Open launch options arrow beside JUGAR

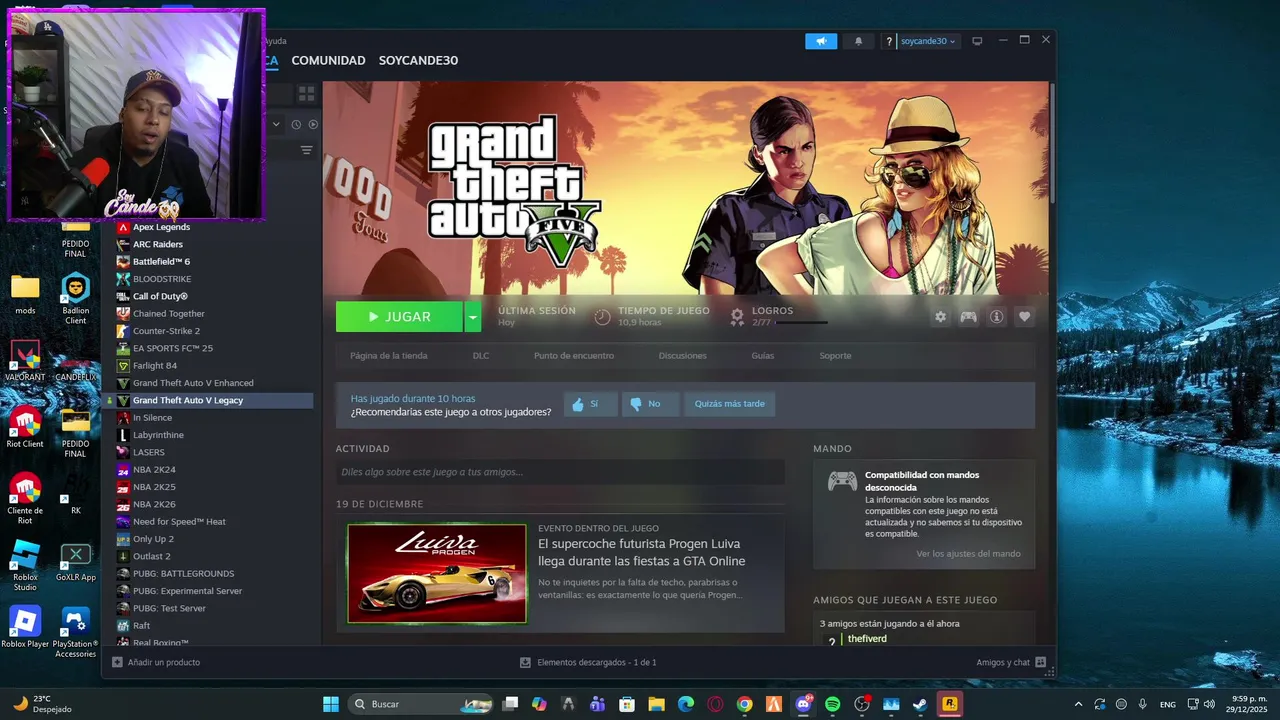pyautogui.click(x=473, y=317)
